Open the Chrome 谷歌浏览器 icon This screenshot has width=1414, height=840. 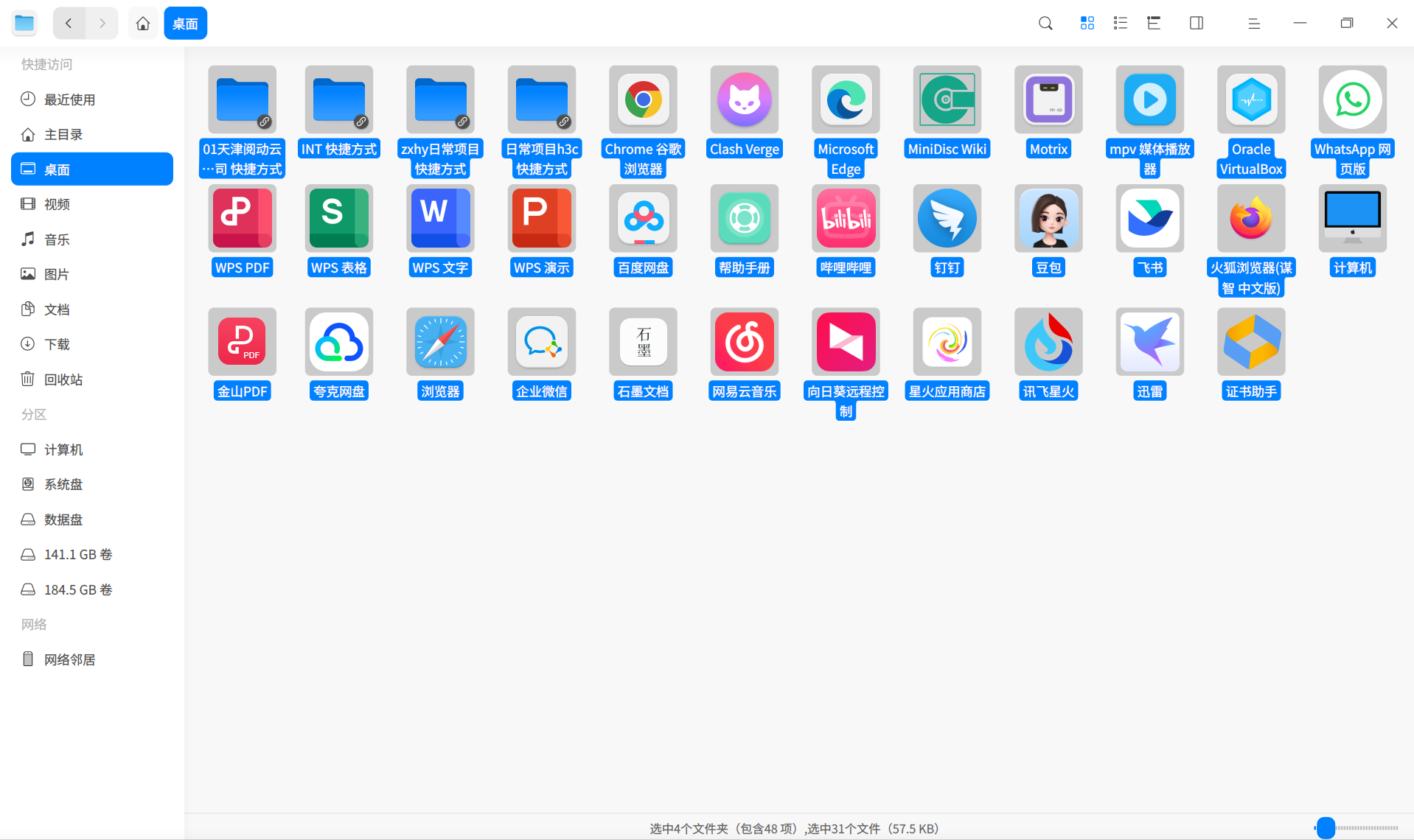click(x=643, y=99)
